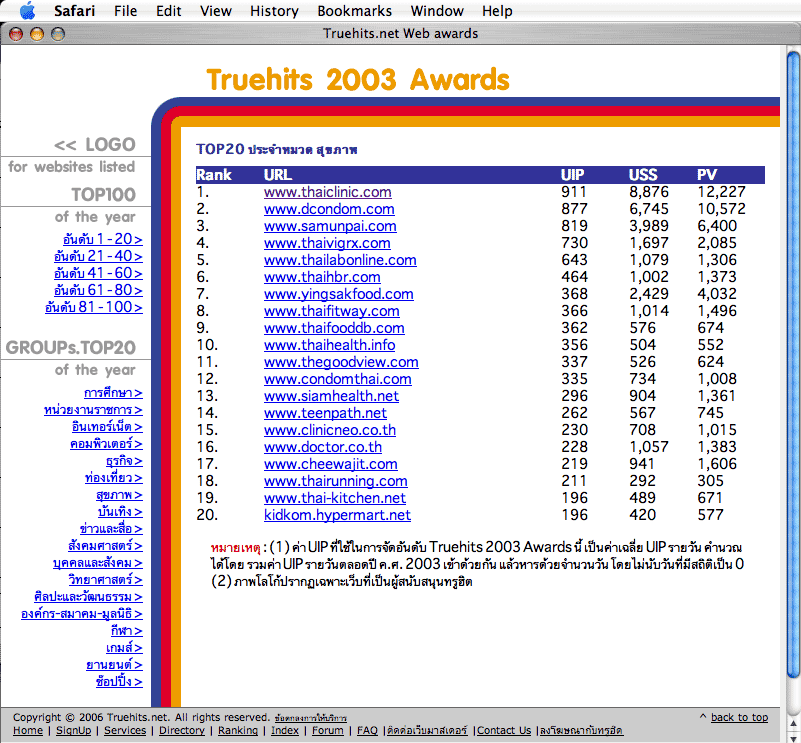Click the back to top link
801x743 pixels.
pos(738,717)
